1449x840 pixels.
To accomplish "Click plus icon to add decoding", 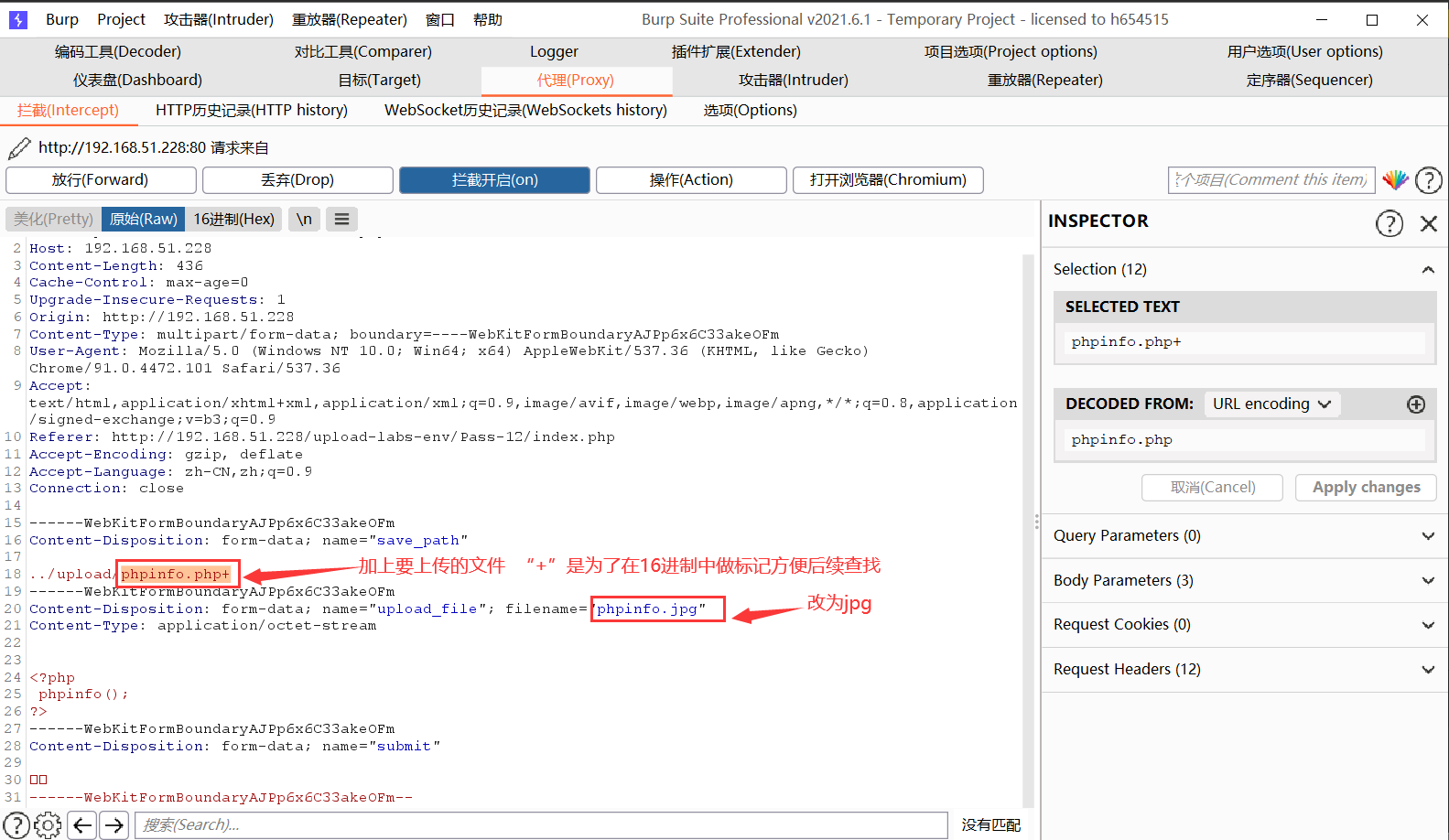I will point(1416,404).
